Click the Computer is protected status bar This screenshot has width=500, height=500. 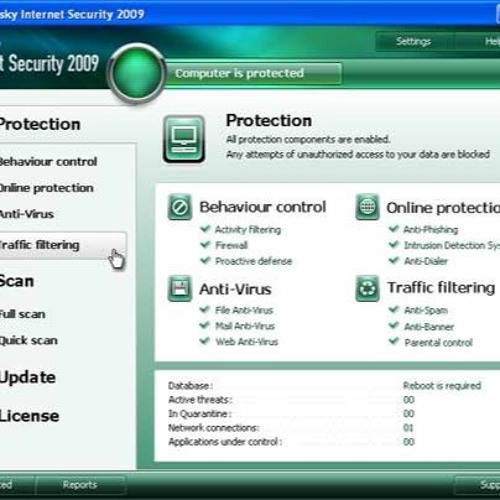(x=253, y=73)
